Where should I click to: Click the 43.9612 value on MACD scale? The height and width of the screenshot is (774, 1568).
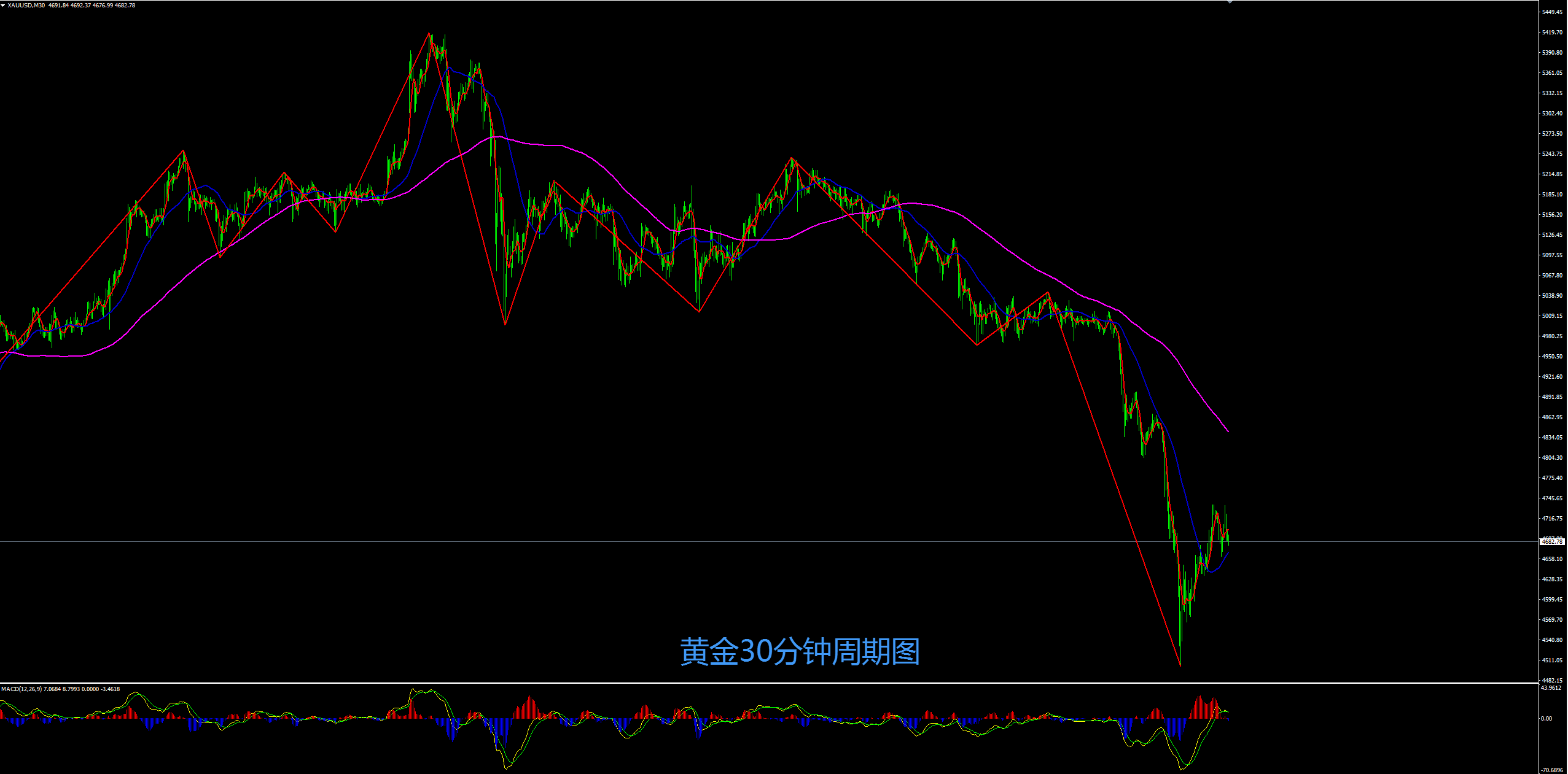[1551, 688]
